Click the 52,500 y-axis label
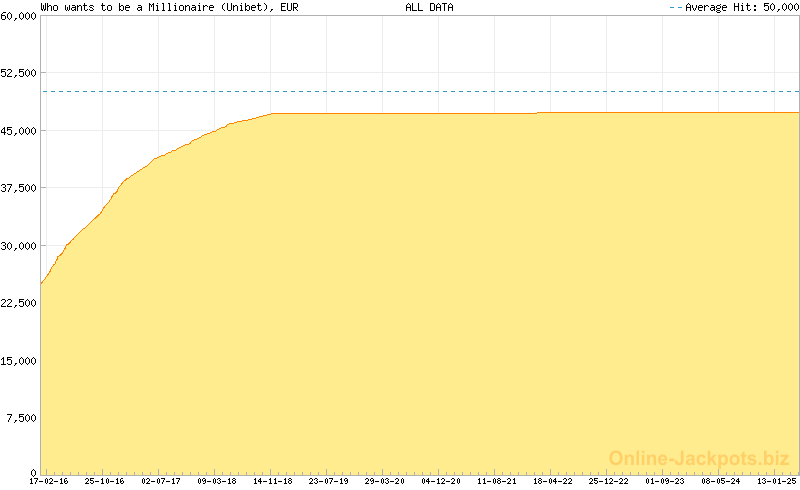Screen dimensions: 800x490 pos(19,73)
